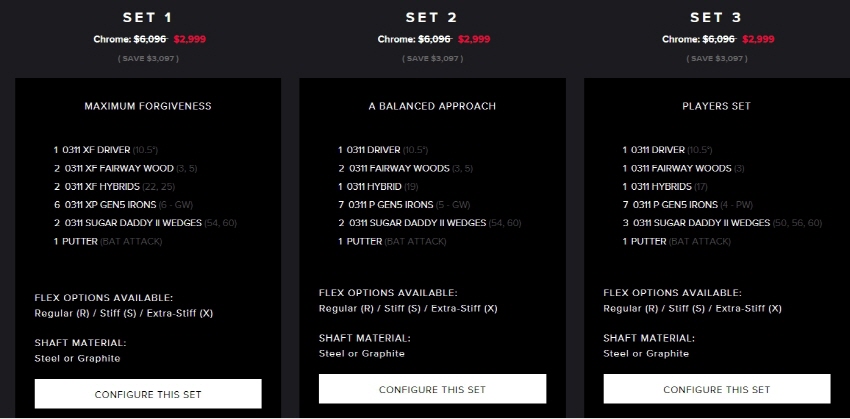The width and height of the screenshot is (850, 419).
Task: Click 0311 P GEN5 Irons (4 - PW)
Action: pos(688,205)
